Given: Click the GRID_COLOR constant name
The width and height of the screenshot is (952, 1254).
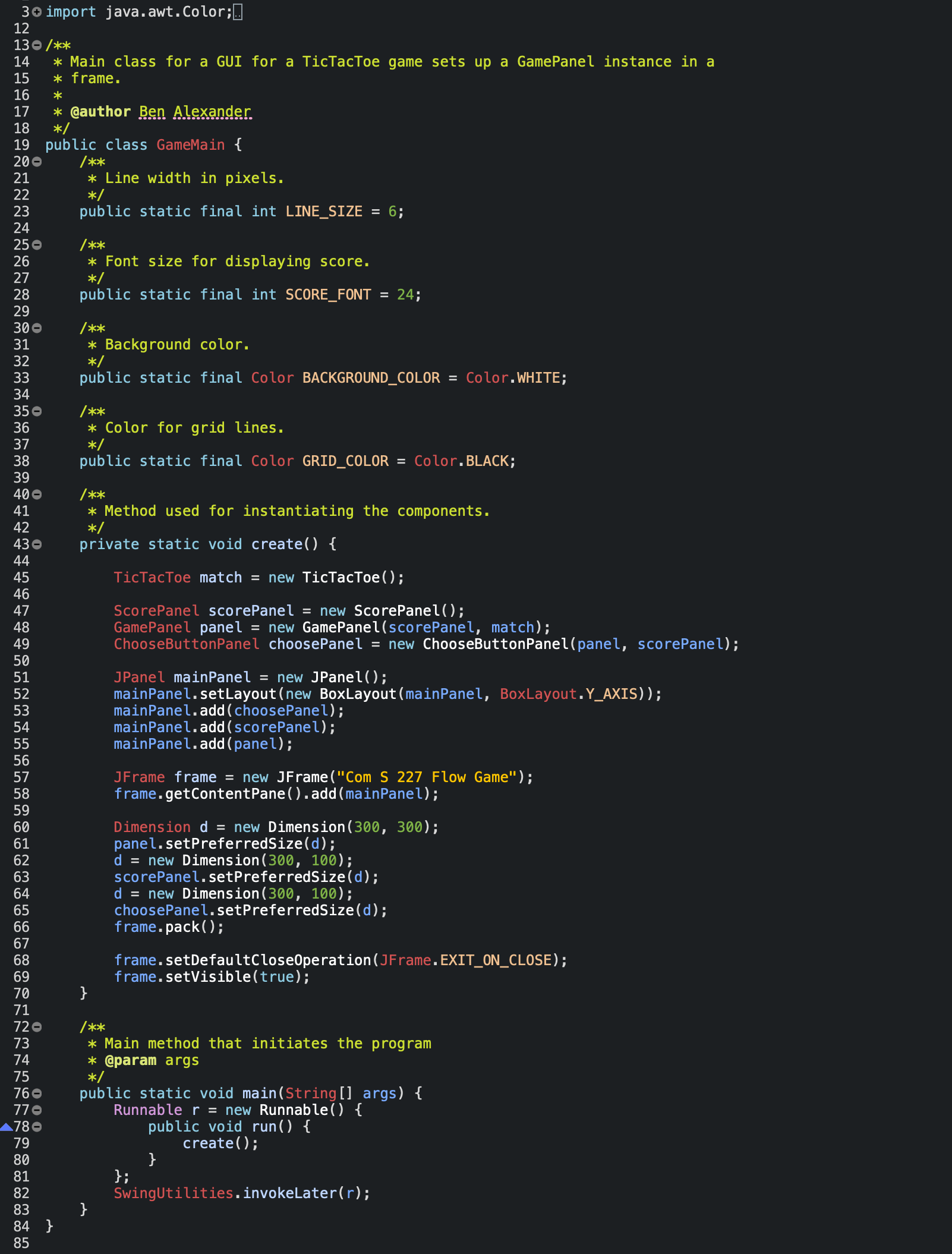Looking at the screenshot, I should pos(345,461).
